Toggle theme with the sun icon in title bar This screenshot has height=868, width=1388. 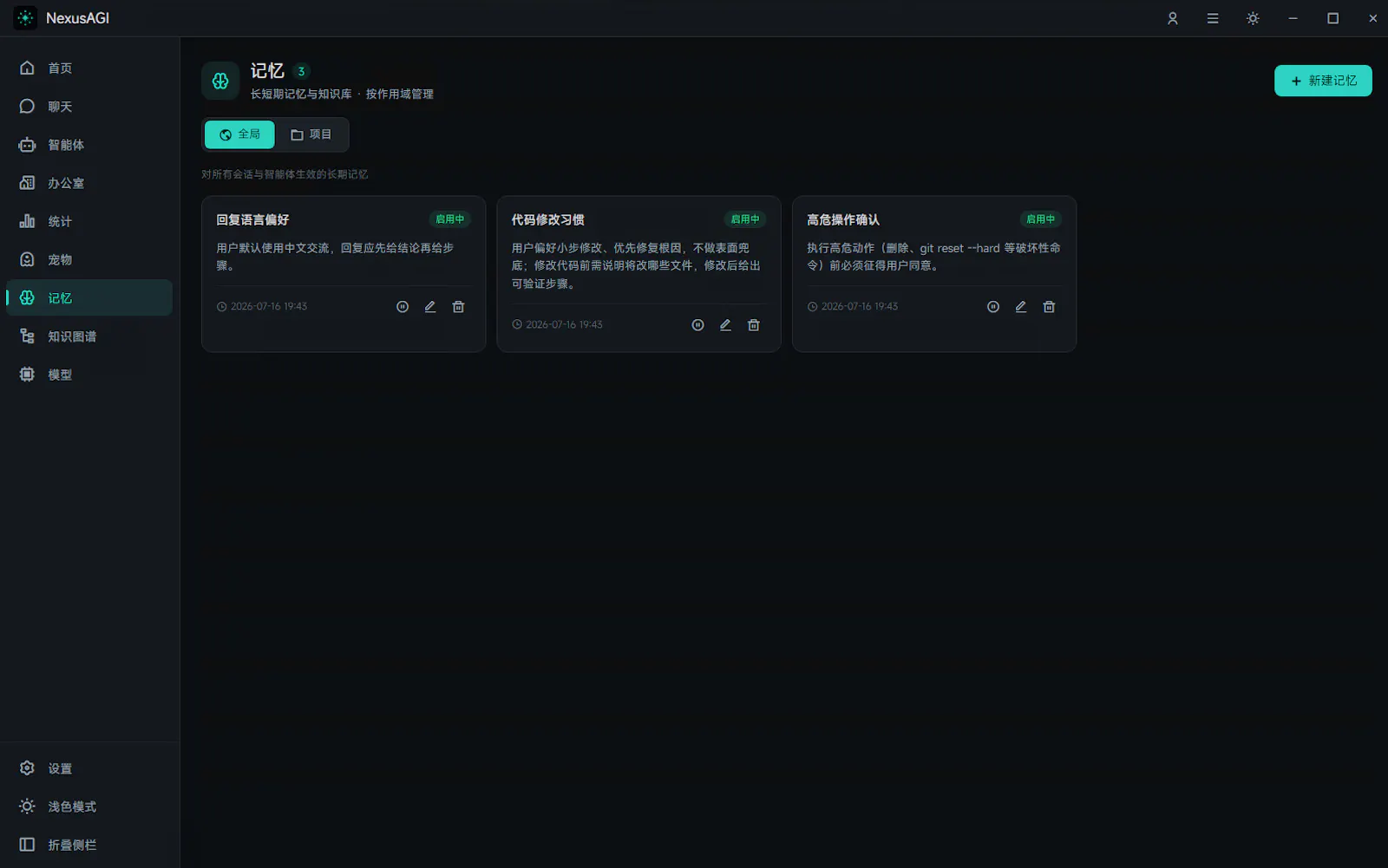pos(1252,18)
